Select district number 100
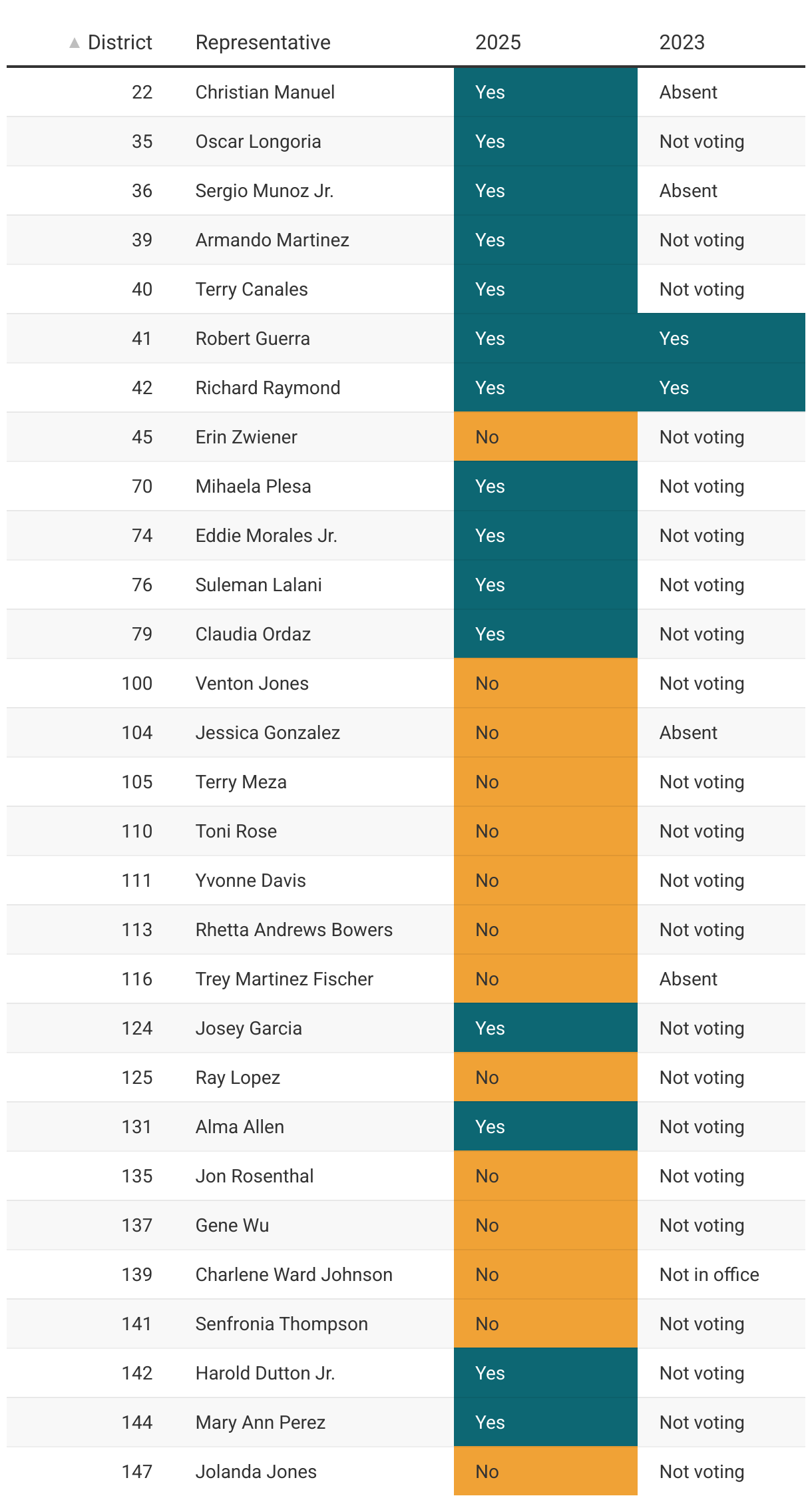812x1502 pixels. [137, 683]
